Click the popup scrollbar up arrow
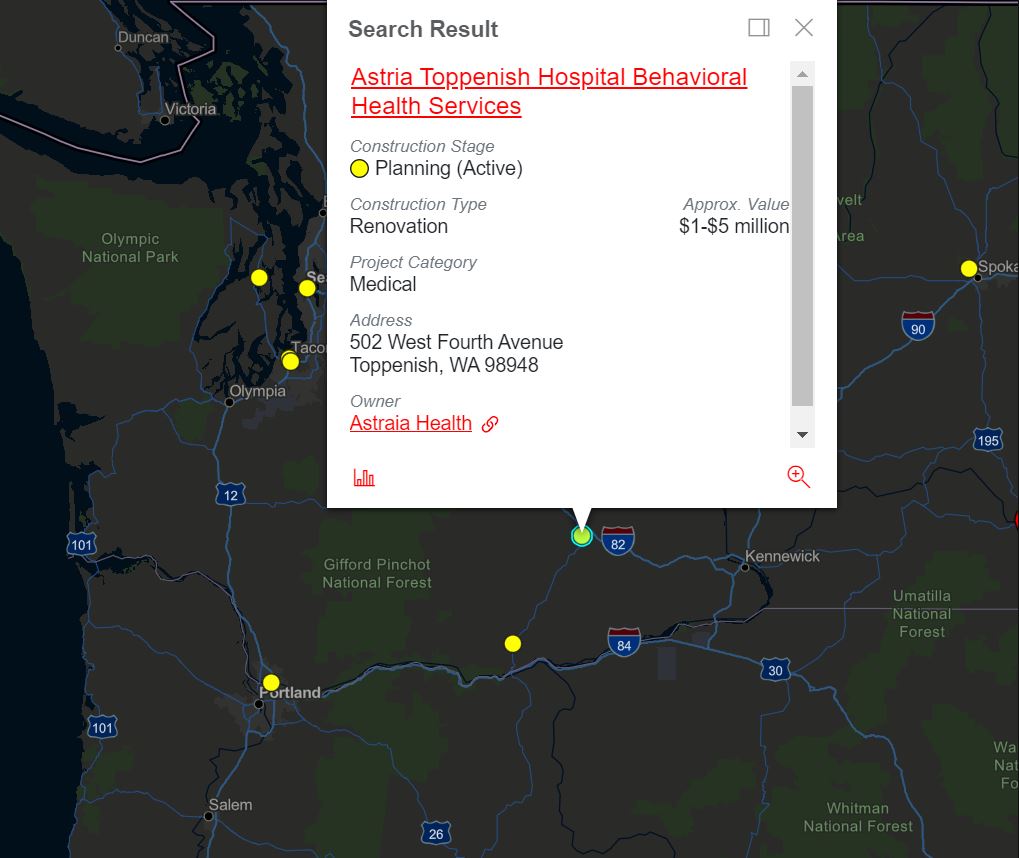1019x858 pixels. (803, 74)
